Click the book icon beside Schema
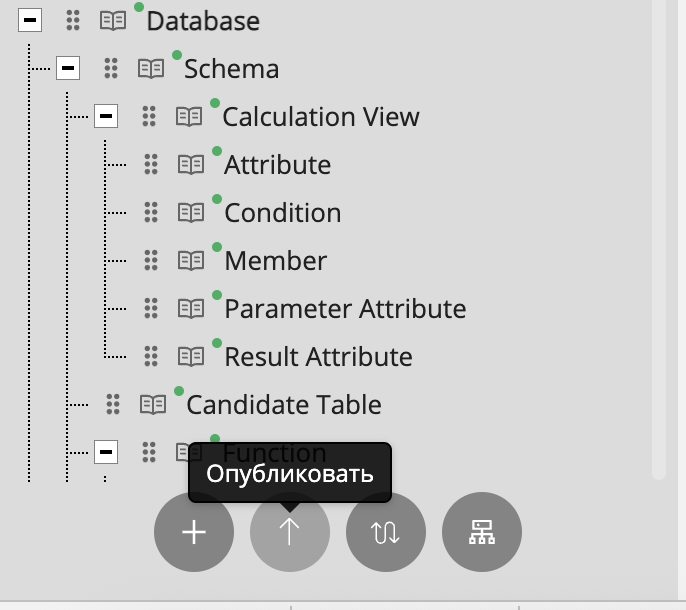The height and width of the screenshot is (610, 686). (x=151, y=69)
